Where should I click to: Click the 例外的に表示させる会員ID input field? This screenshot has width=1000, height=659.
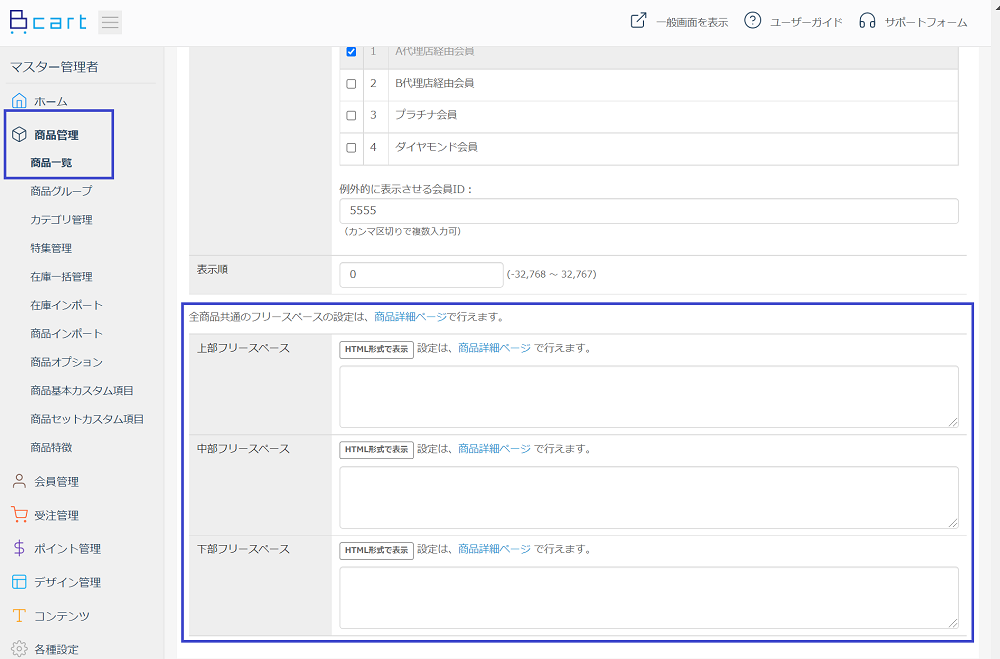point(649,211)
